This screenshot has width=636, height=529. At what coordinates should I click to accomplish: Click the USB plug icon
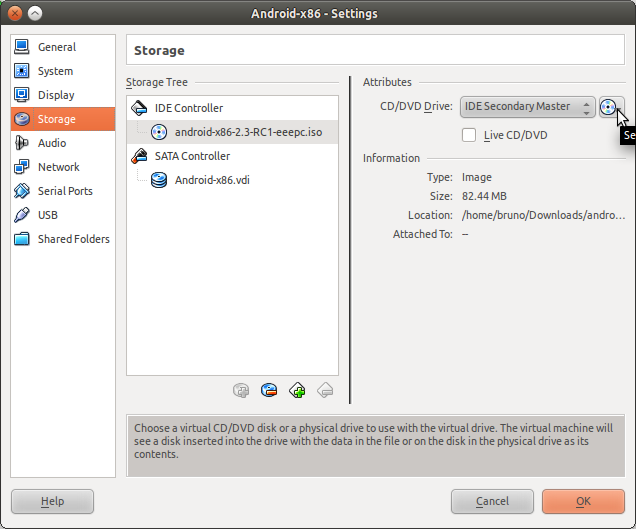[21, 214]
